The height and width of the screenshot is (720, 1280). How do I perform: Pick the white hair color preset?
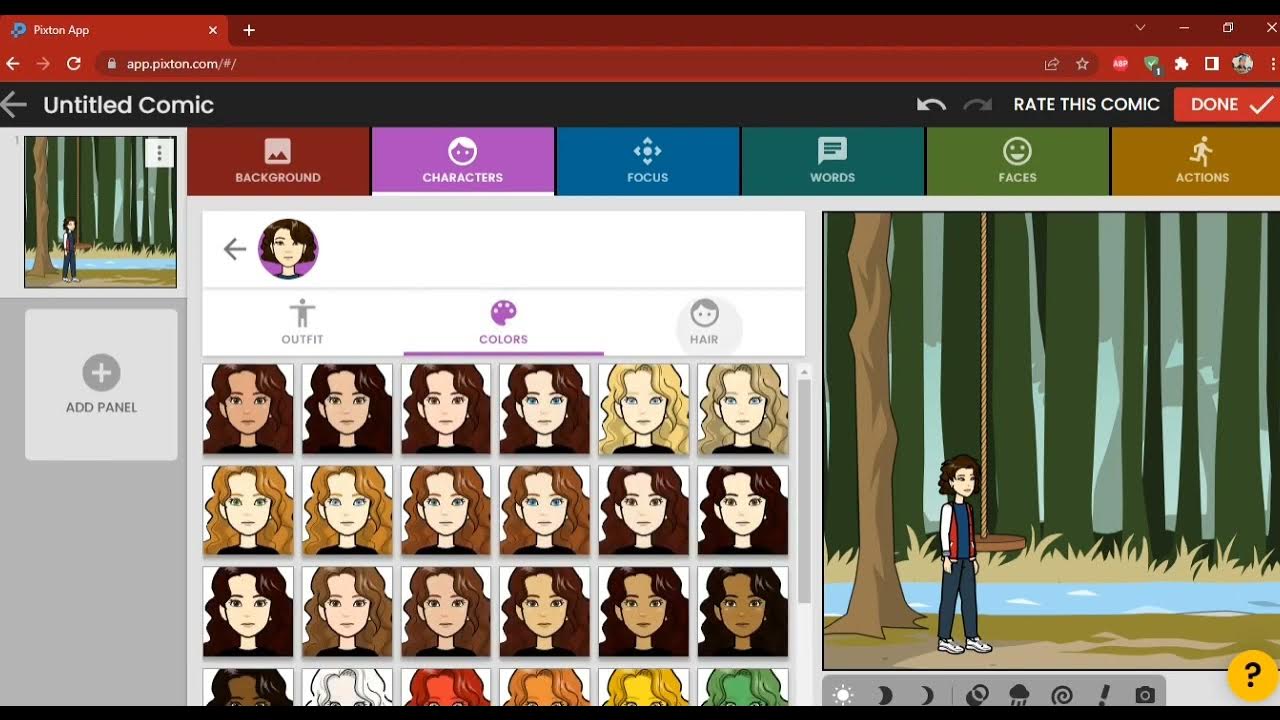coord(347,687)
